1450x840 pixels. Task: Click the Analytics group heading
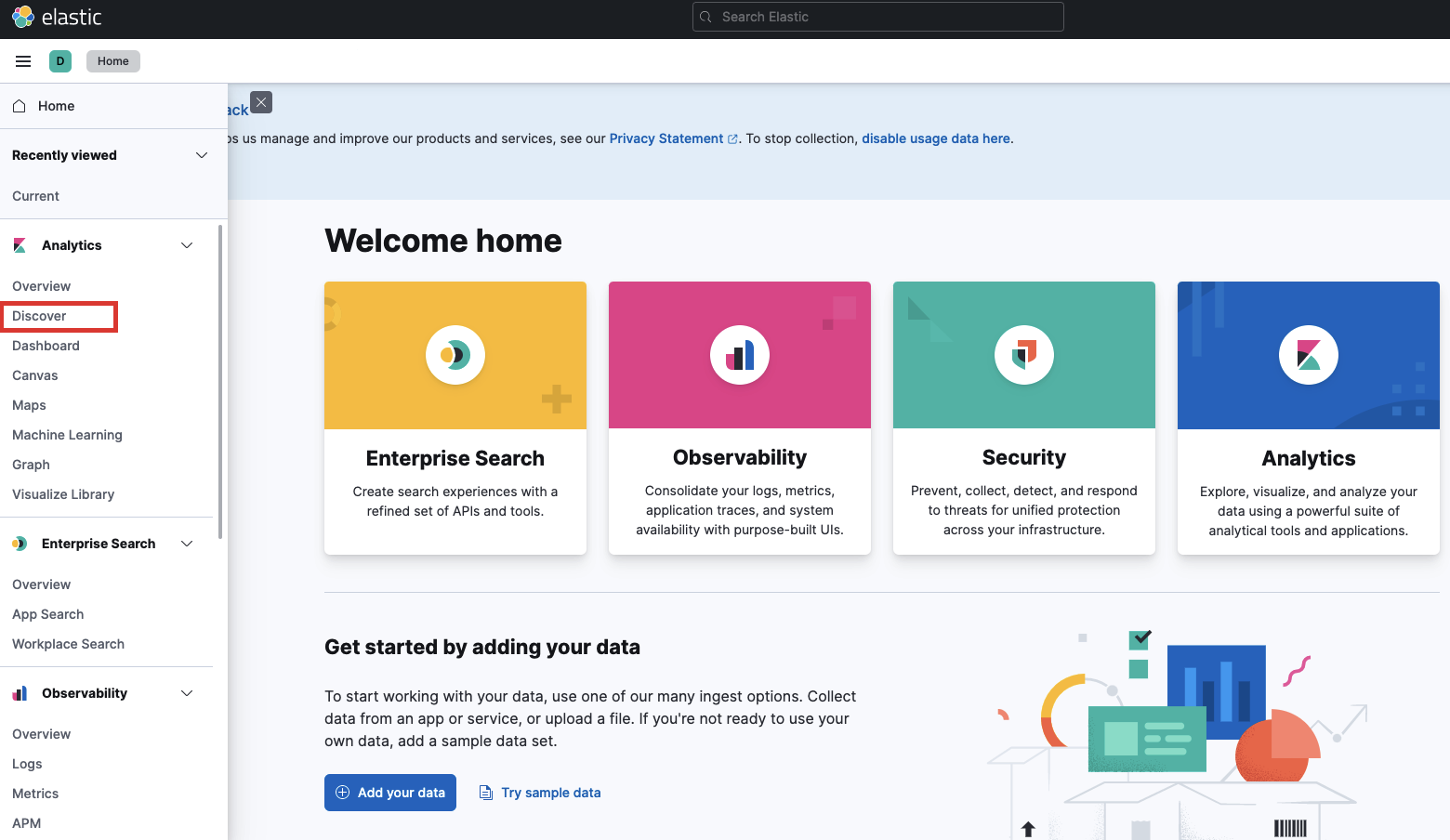(x=72, y=245)
